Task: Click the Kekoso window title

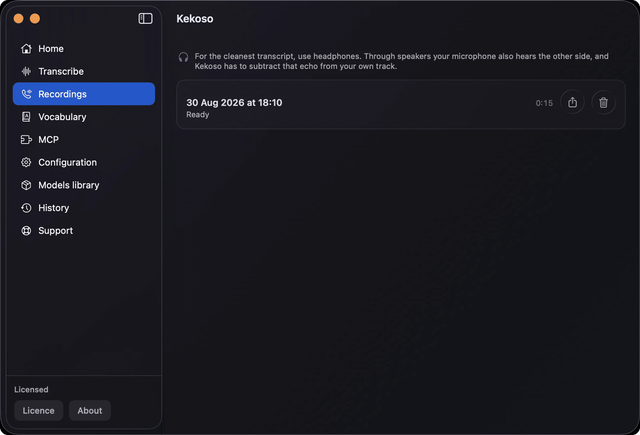Action: [x=195, y=19]
